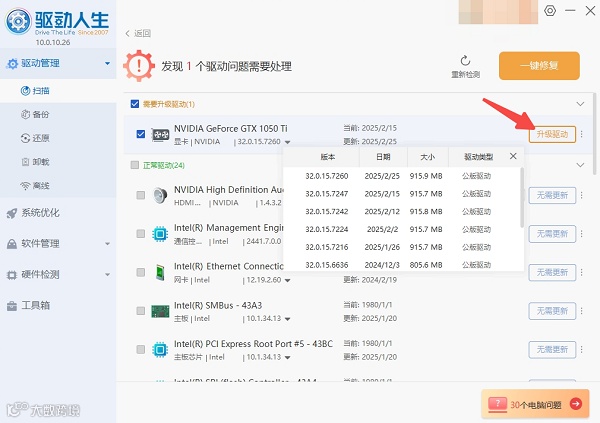Check Intel Ethernet Connection checkbox

[x=141, y=272]
